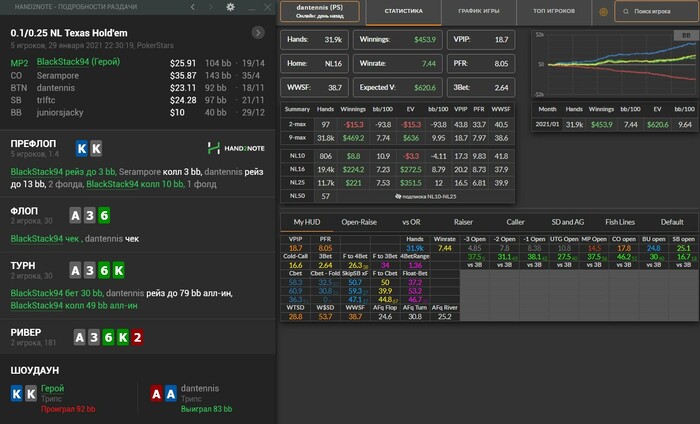Click the flop Ace card
The height and width of the screenshot is (424, 700).
coord(75,216)
